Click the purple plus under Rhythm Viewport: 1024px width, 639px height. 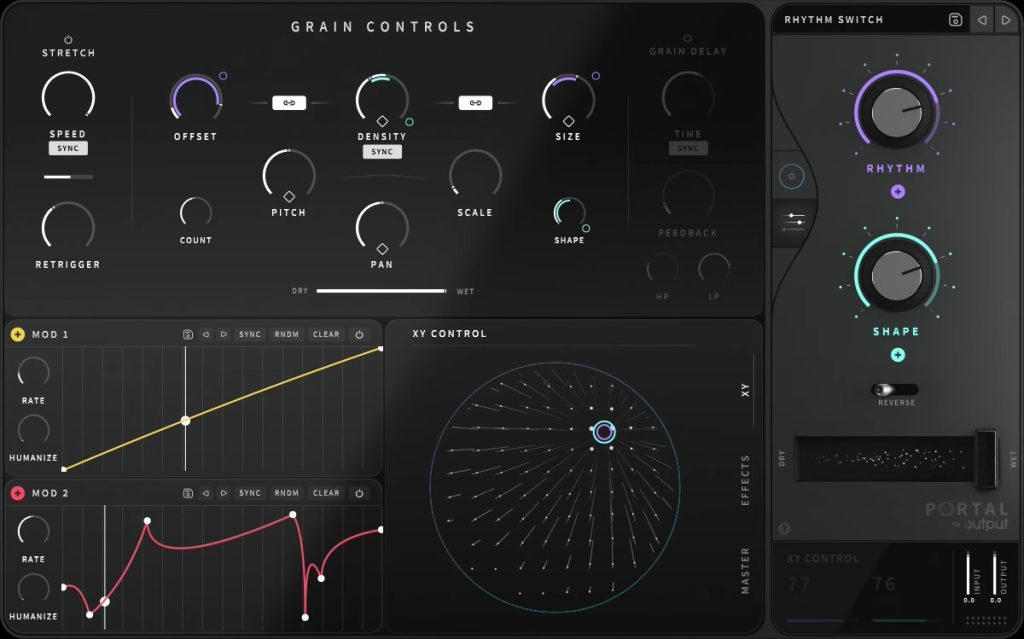(x=897, y=191)
